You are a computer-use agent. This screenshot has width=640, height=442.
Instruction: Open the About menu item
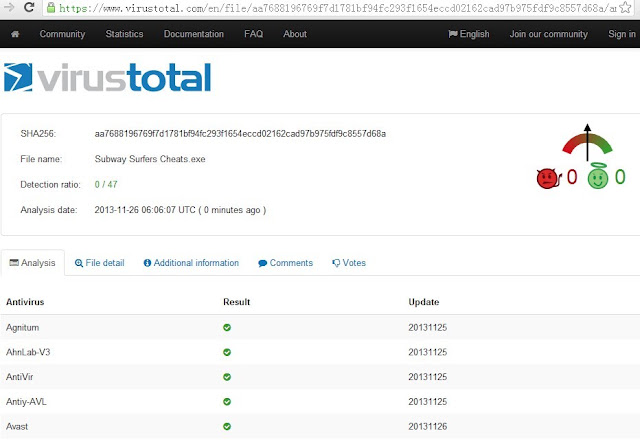click(295, 34)
